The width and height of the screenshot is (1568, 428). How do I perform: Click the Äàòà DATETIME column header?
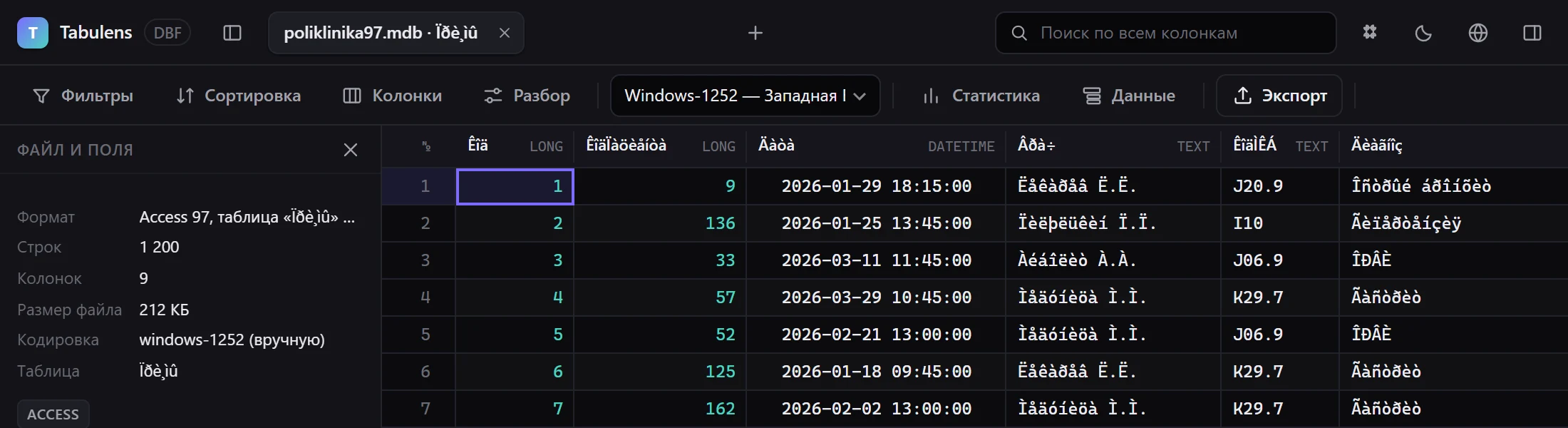pyautogui.click(x=877, y=146)
